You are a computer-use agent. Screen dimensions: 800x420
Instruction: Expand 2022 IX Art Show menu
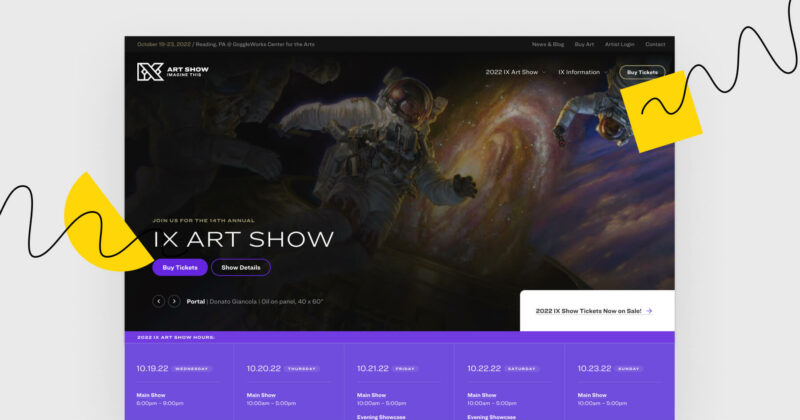(x=515, y=72)
